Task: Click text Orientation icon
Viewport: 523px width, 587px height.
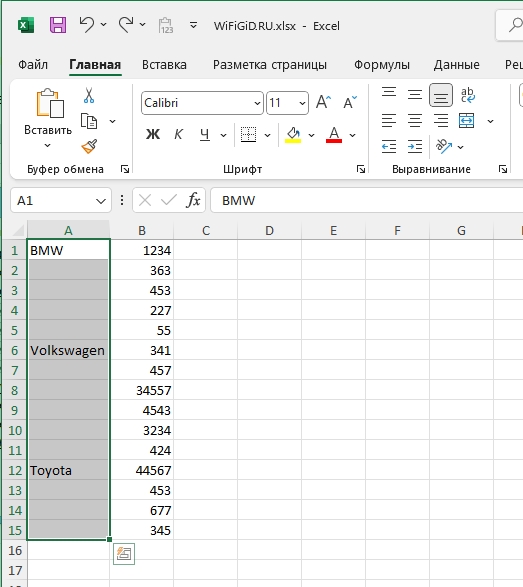Action: pyautogui.click(x=444, y=146)
